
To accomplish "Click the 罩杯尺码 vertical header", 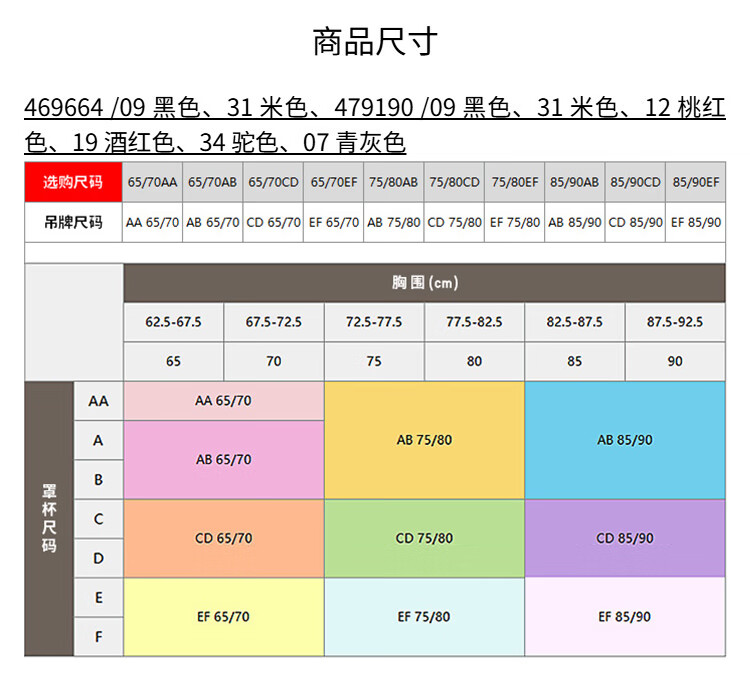I will pyautogui.click(x=49, y=518).
